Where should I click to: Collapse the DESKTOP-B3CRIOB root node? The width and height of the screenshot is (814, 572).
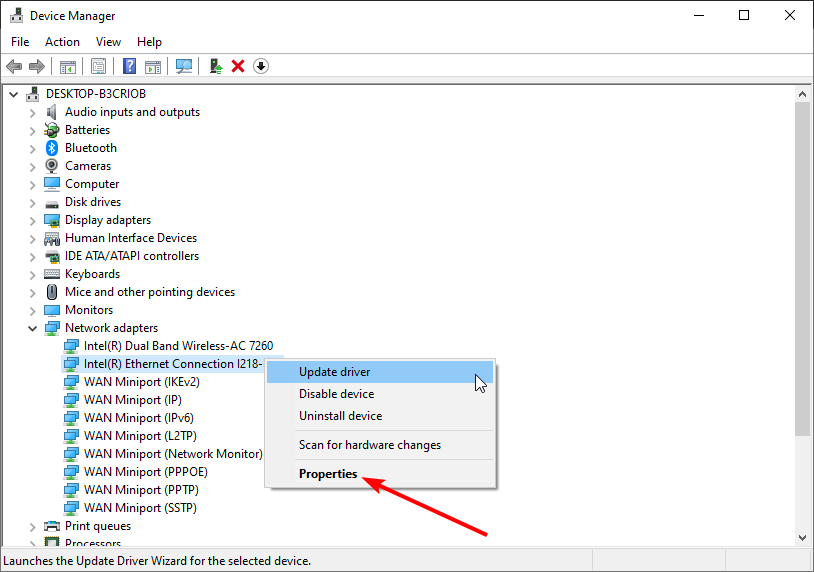pos(13,94)
